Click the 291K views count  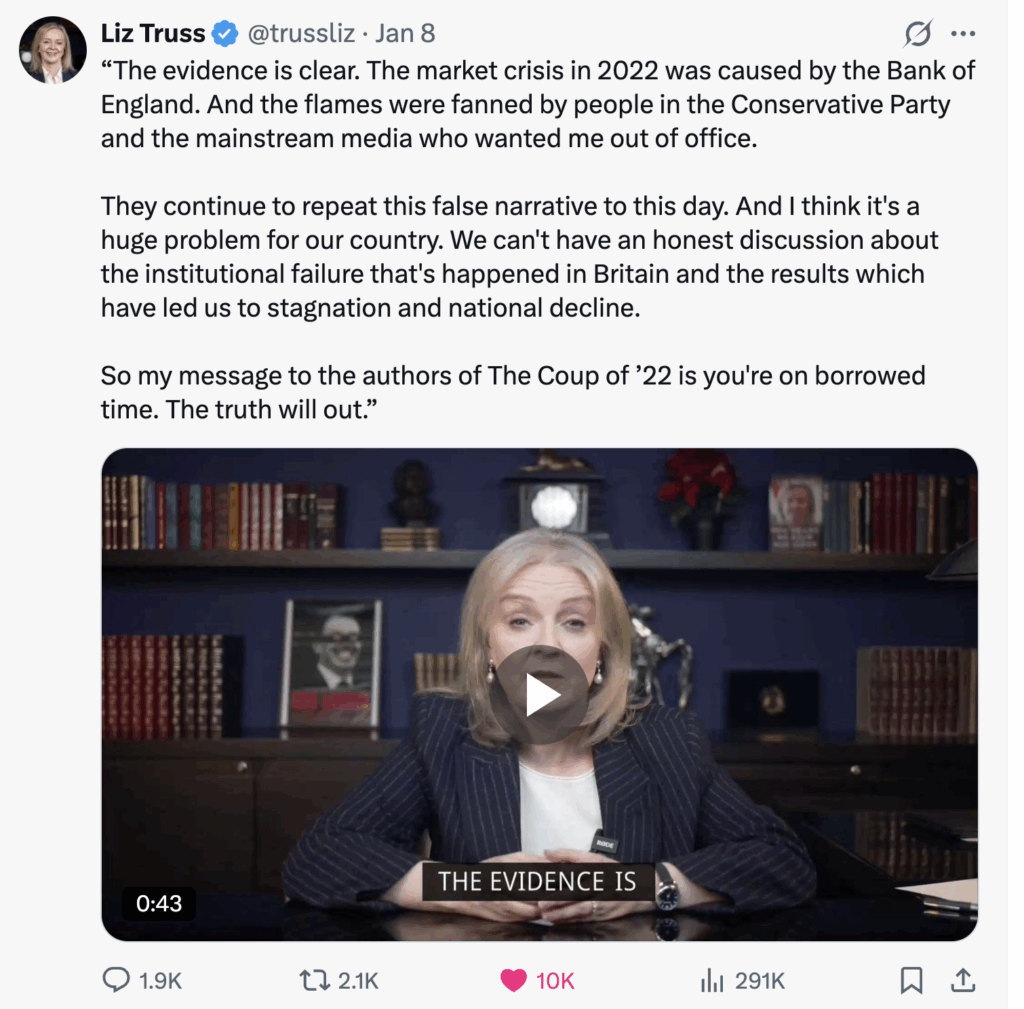[760, 981]
